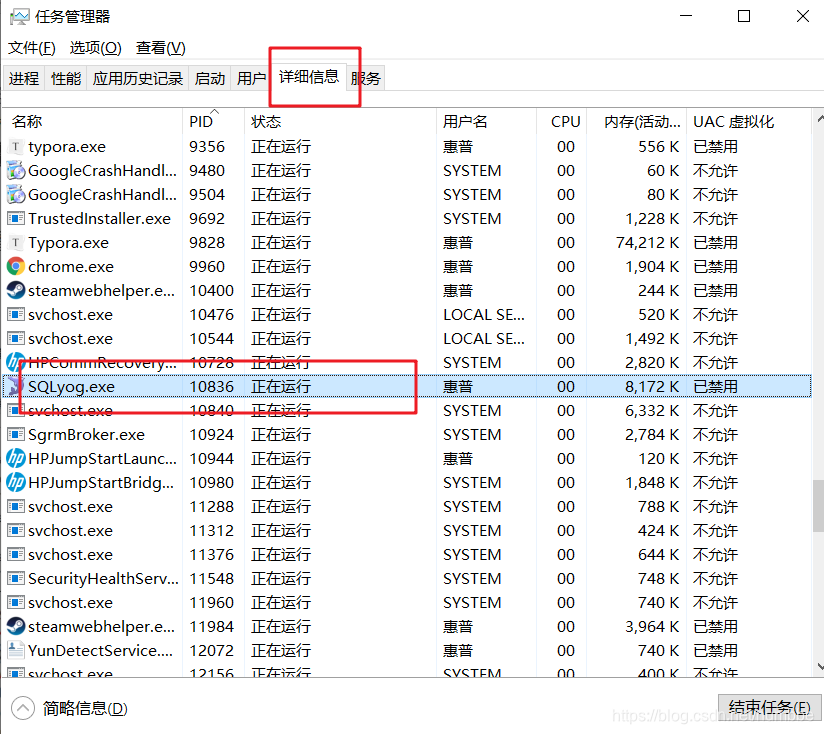The image size is (824, 734).
Task: Click the HPJumpStartBridge HP logo icon
Action: coord(16,482)
